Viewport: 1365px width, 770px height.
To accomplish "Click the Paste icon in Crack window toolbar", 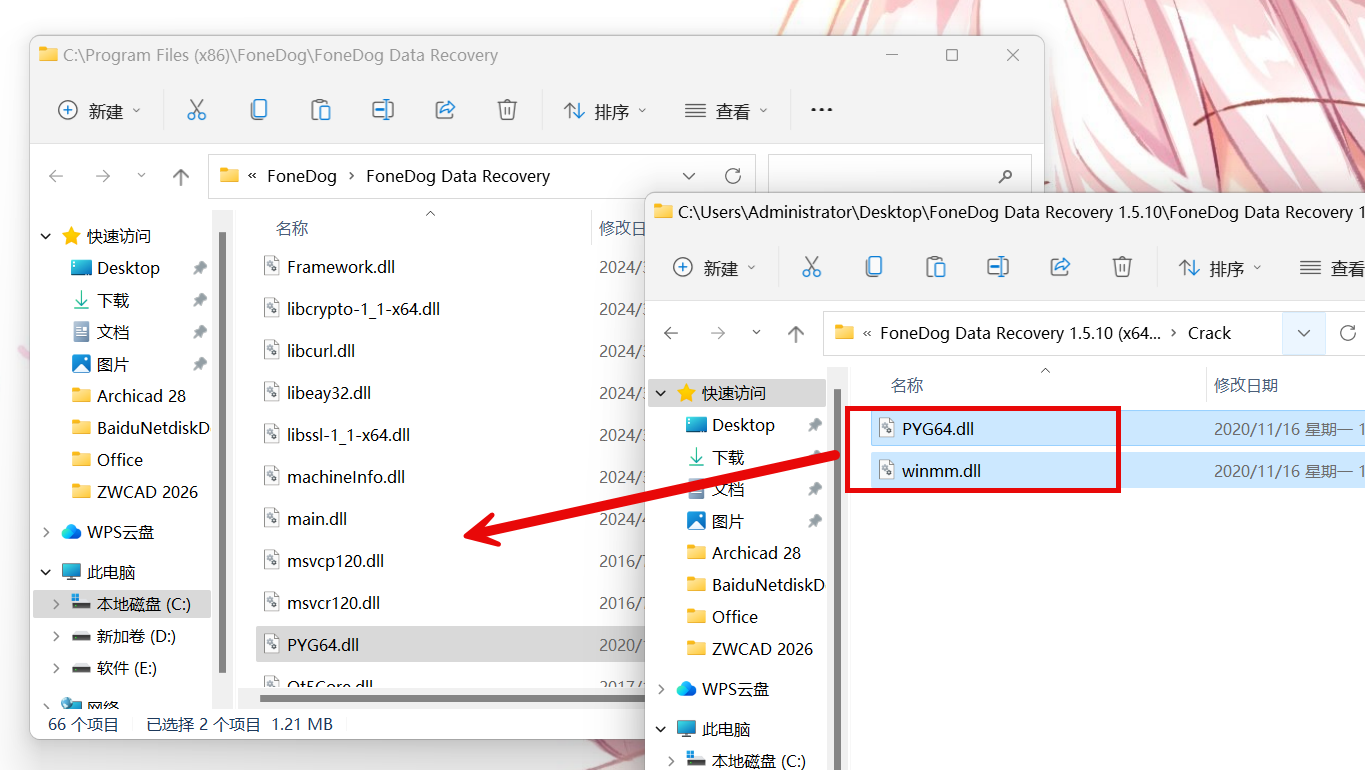I will pyautogui.click(x=935, y=267).
